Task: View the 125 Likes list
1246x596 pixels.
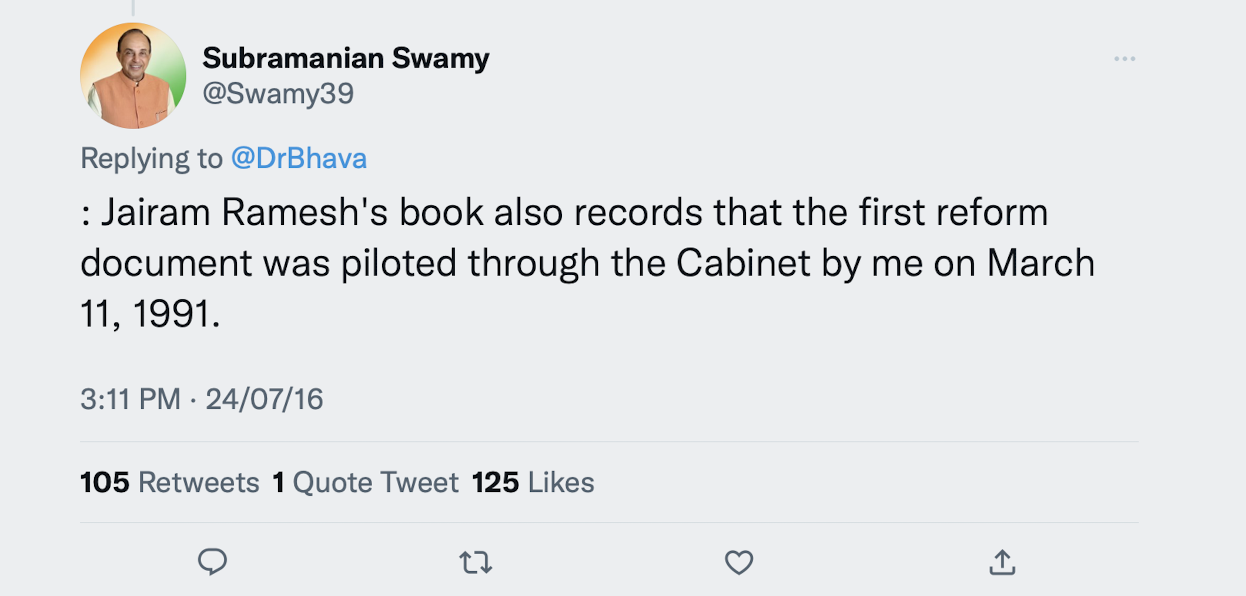Action: tap(533, 483)
